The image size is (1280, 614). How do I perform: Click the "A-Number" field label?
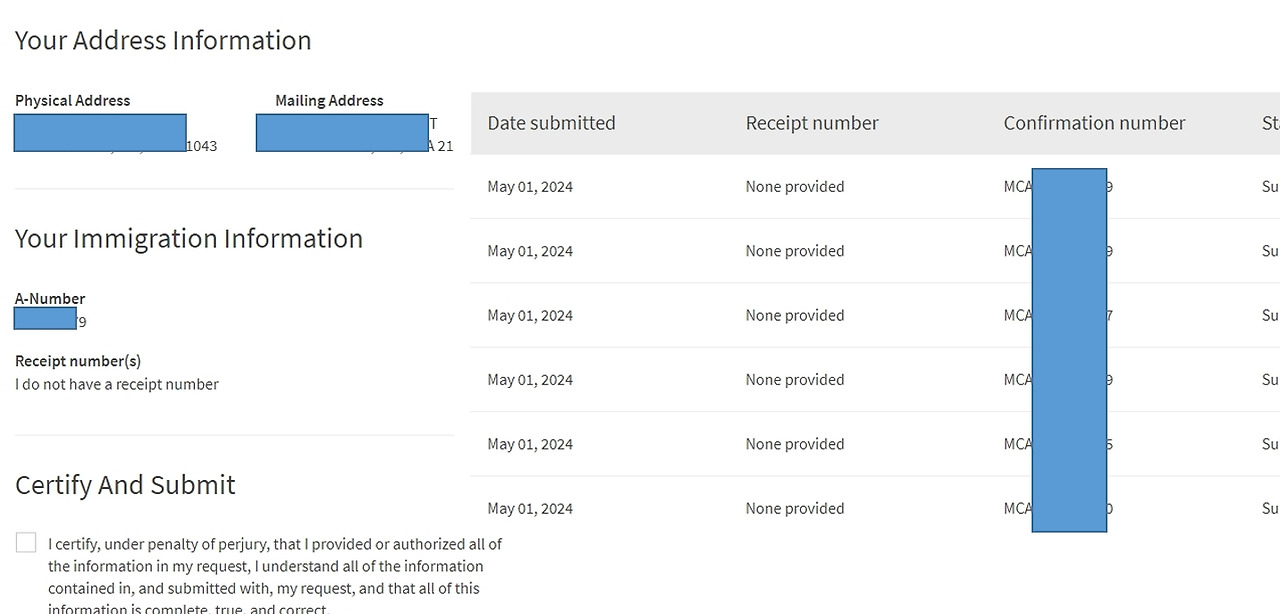pyautogui.click(x=50, y=298)
